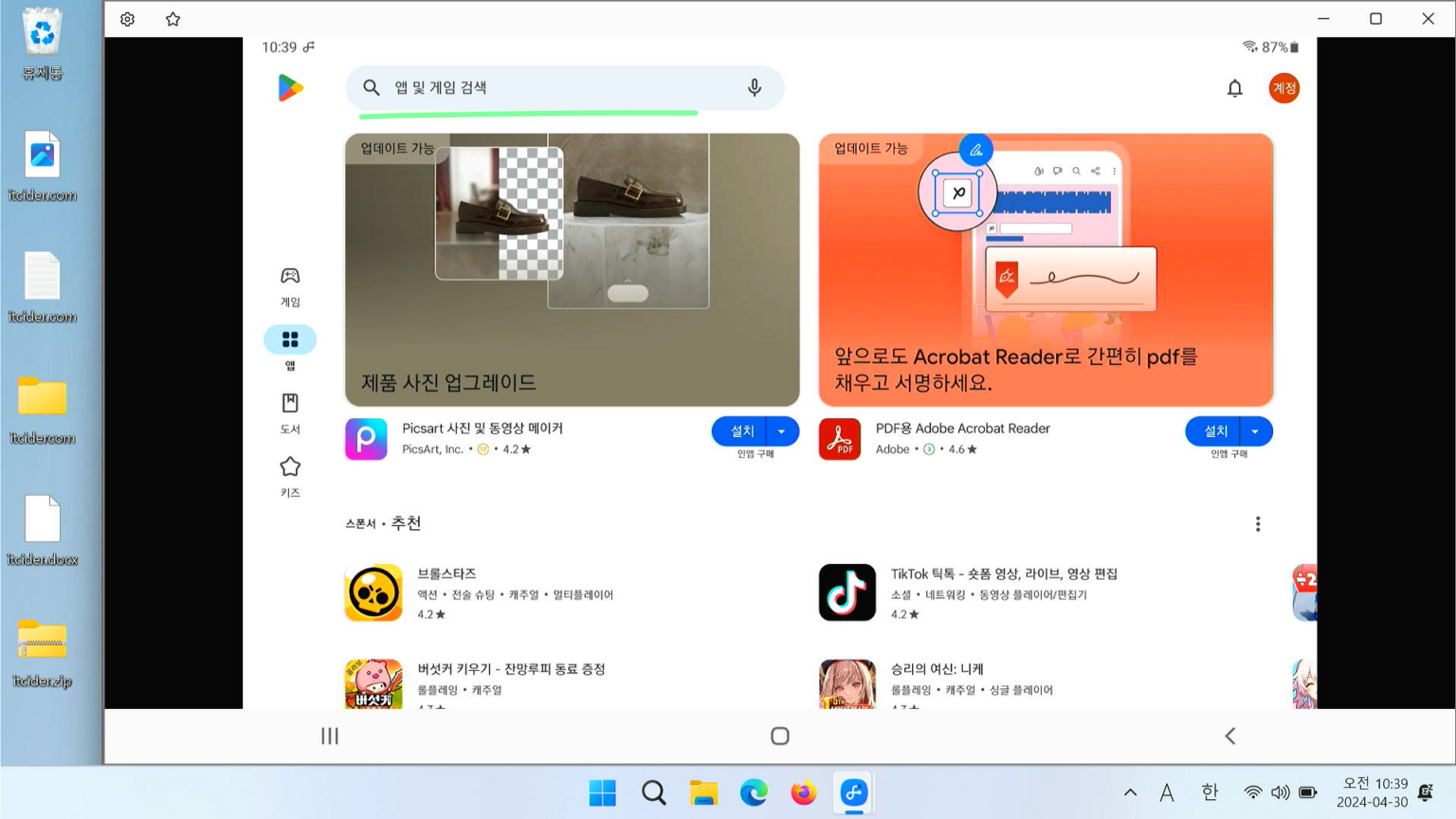
Task: Open the 계정 account avatar
Action: (1284, 88)
